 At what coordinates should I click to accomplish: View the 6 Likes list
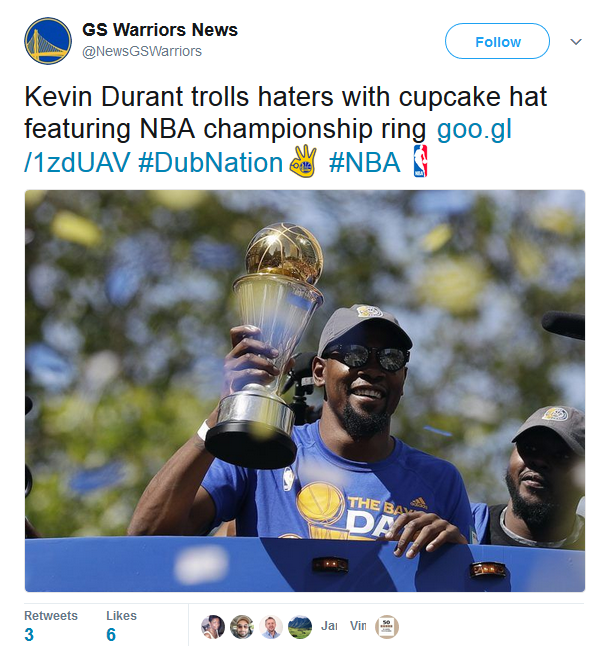tap(121, 625)
